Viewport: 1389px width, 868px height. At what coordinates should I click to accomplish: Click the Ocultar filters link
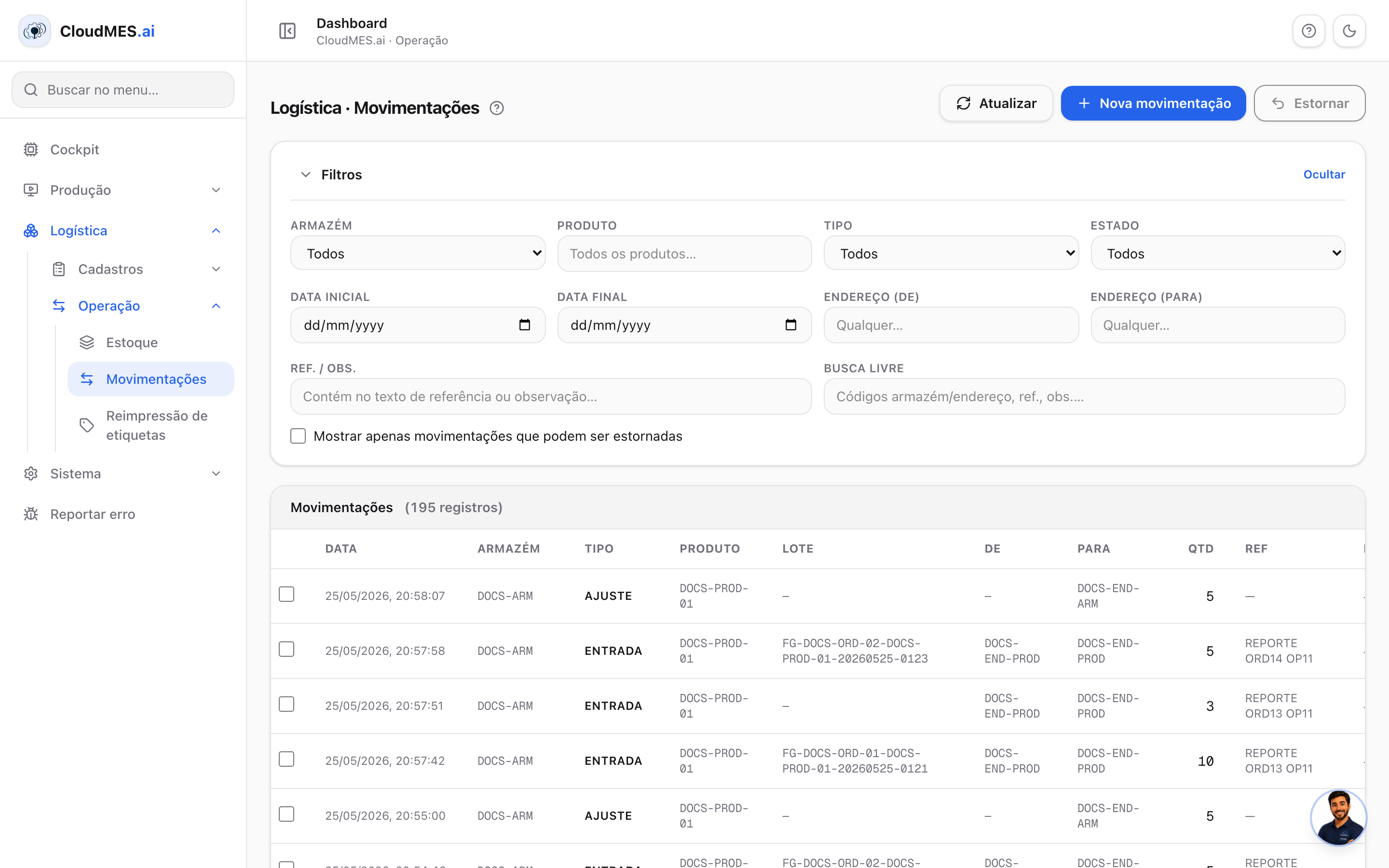coord(1323,175)
